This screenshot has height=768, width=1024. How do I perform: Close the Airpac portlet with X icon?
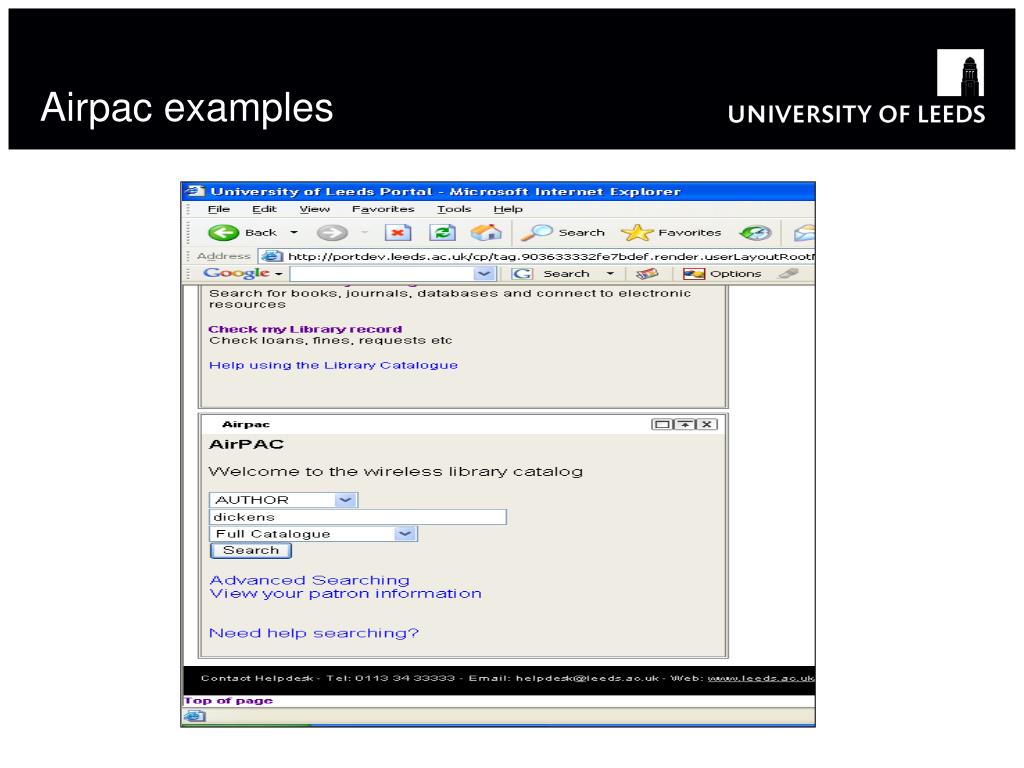(x=707, y=424)
